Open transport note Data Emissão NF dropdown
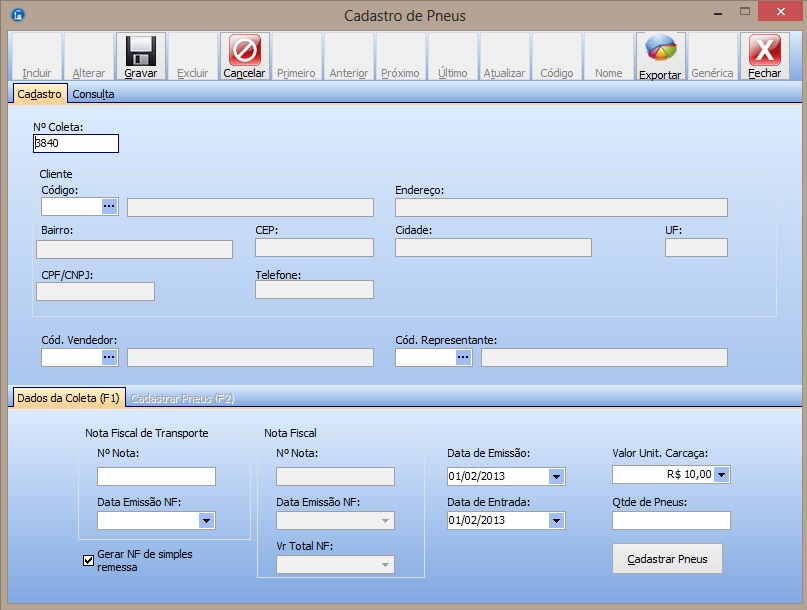807x610 pixels. (206, 520)
